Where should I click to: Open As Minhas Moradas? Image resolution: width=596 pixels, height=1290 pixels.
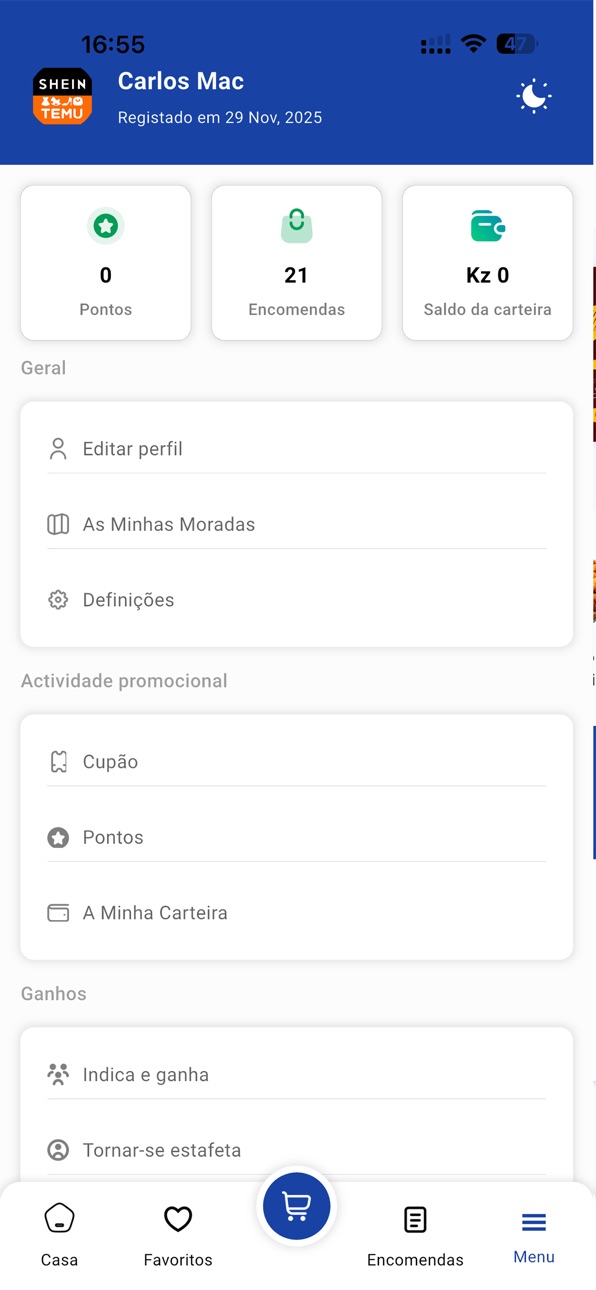pos(297,524)
